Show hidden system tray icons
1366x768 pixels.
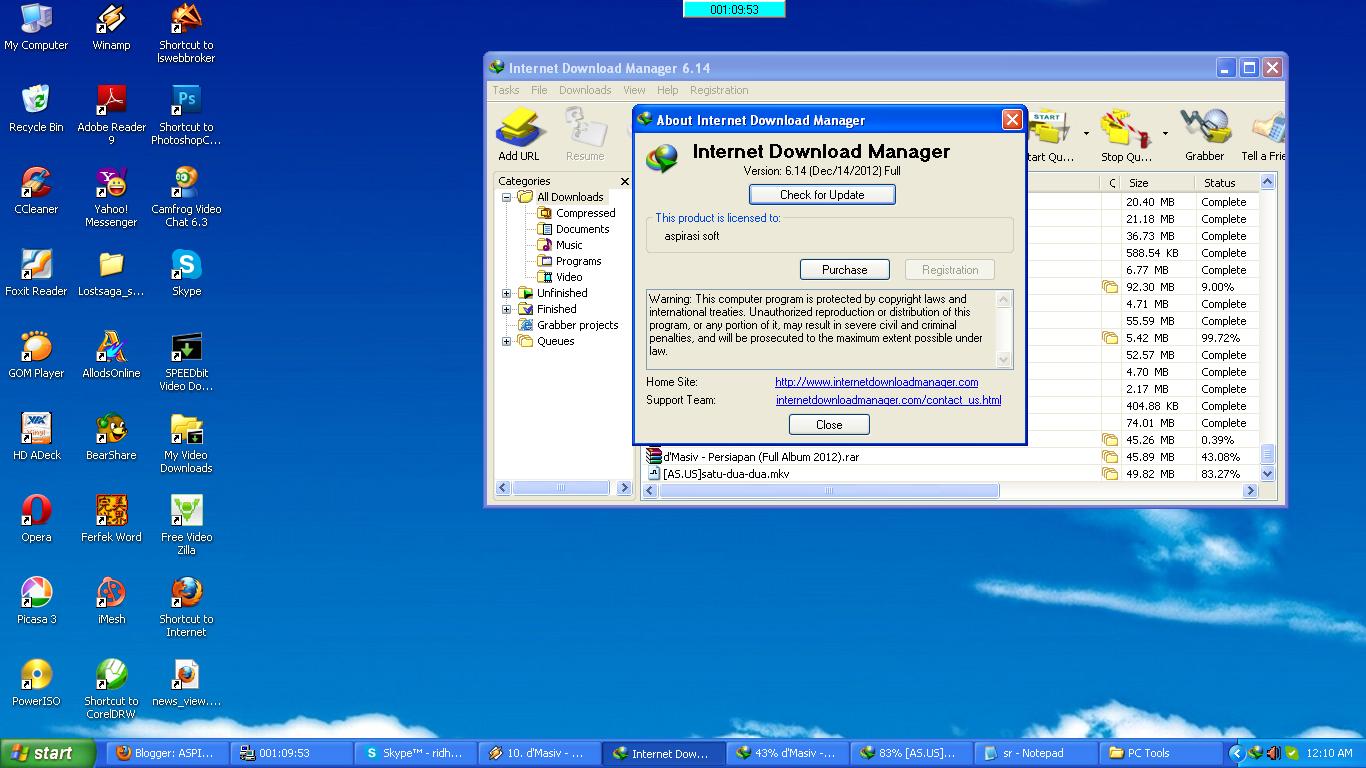click(1236, 753)
